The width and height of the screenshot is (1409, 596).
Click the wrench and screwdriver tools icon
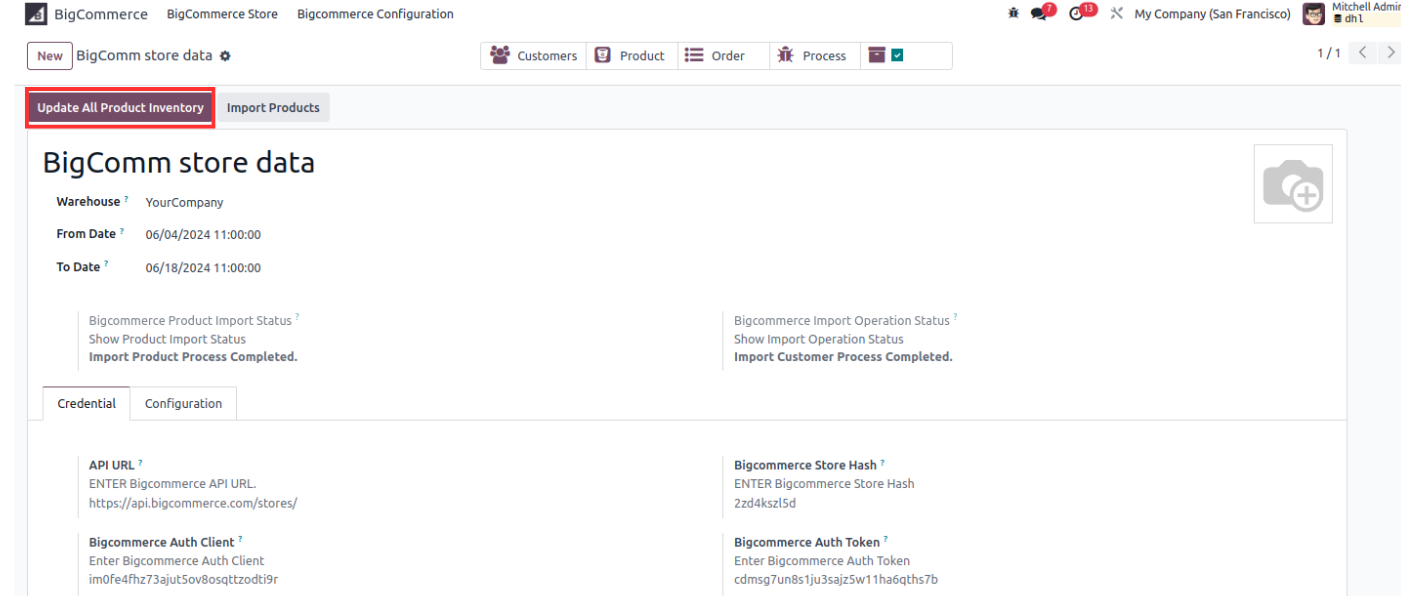[x=1117, y=14]
